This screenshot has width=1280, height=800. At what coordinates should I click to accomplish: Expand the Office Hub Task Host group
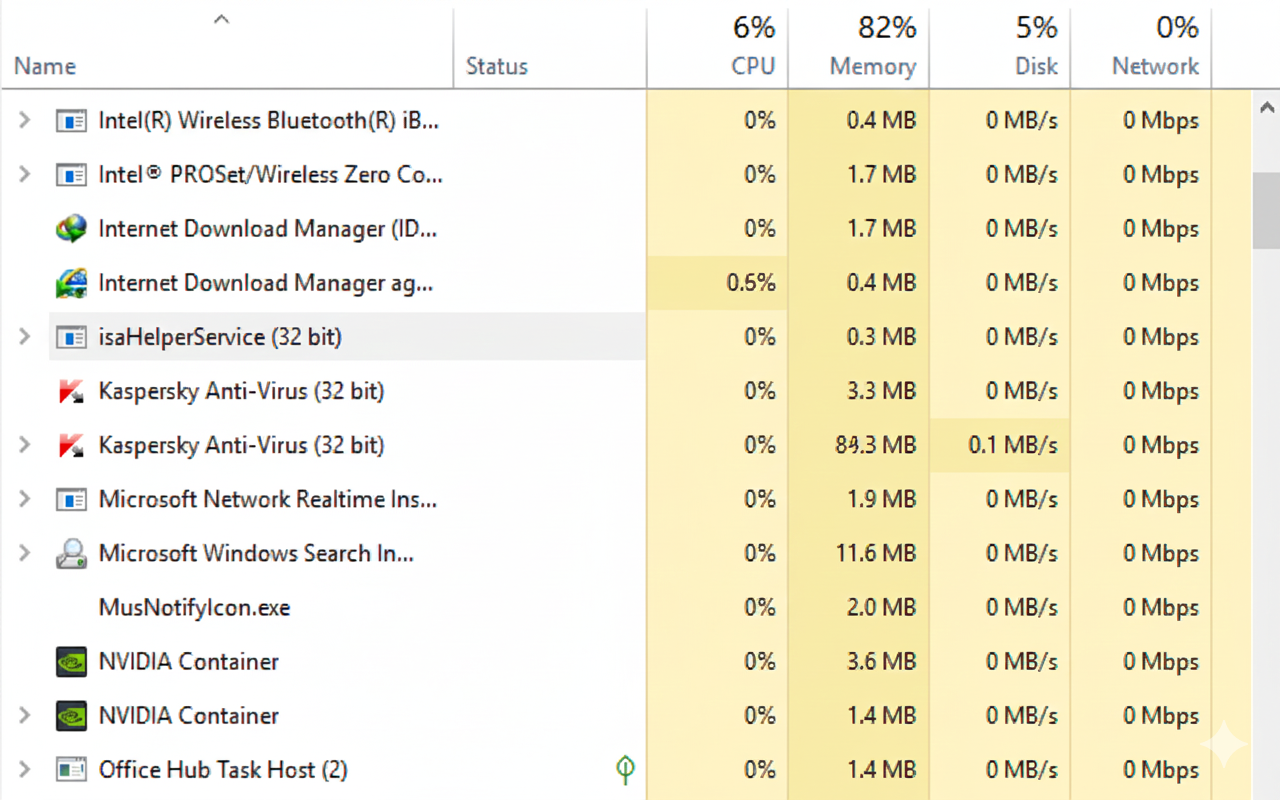pos(25,770)
